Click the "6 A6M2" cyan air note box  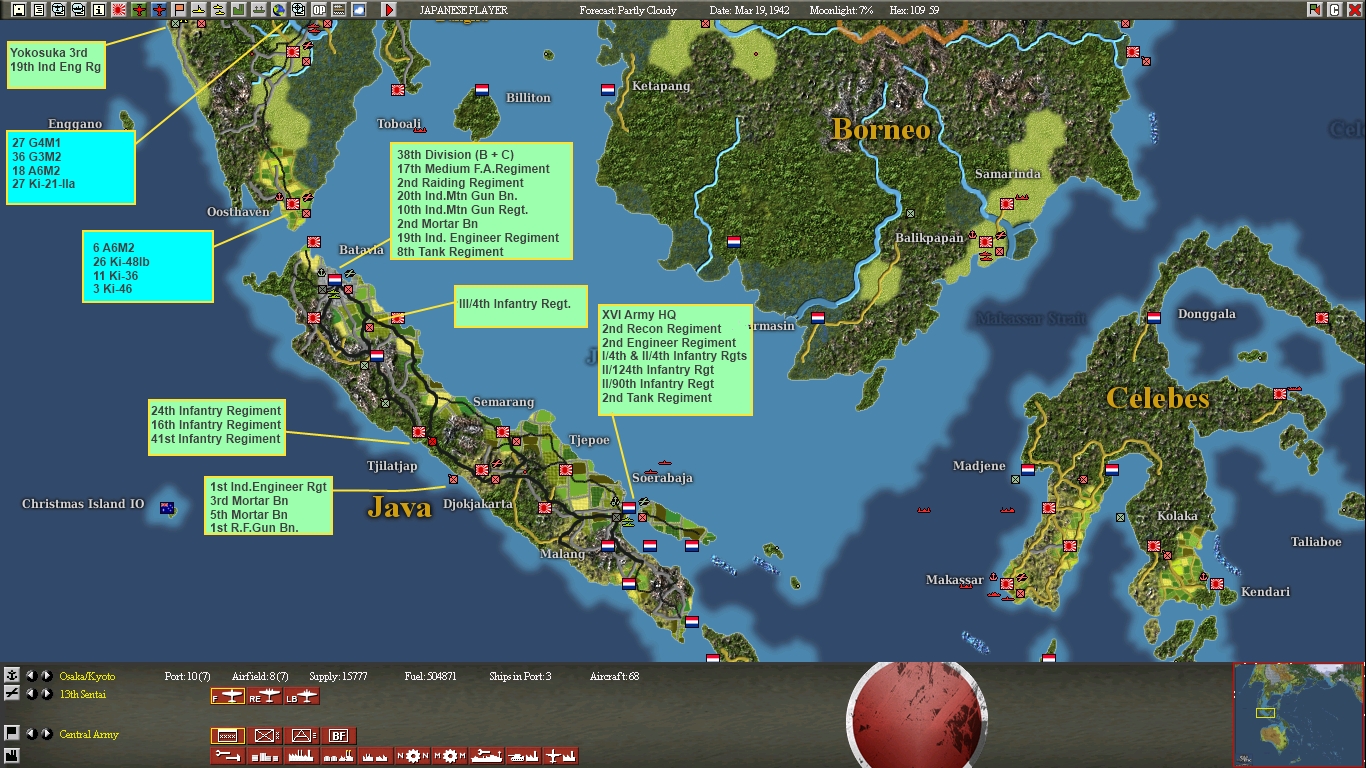coord(148,266)
